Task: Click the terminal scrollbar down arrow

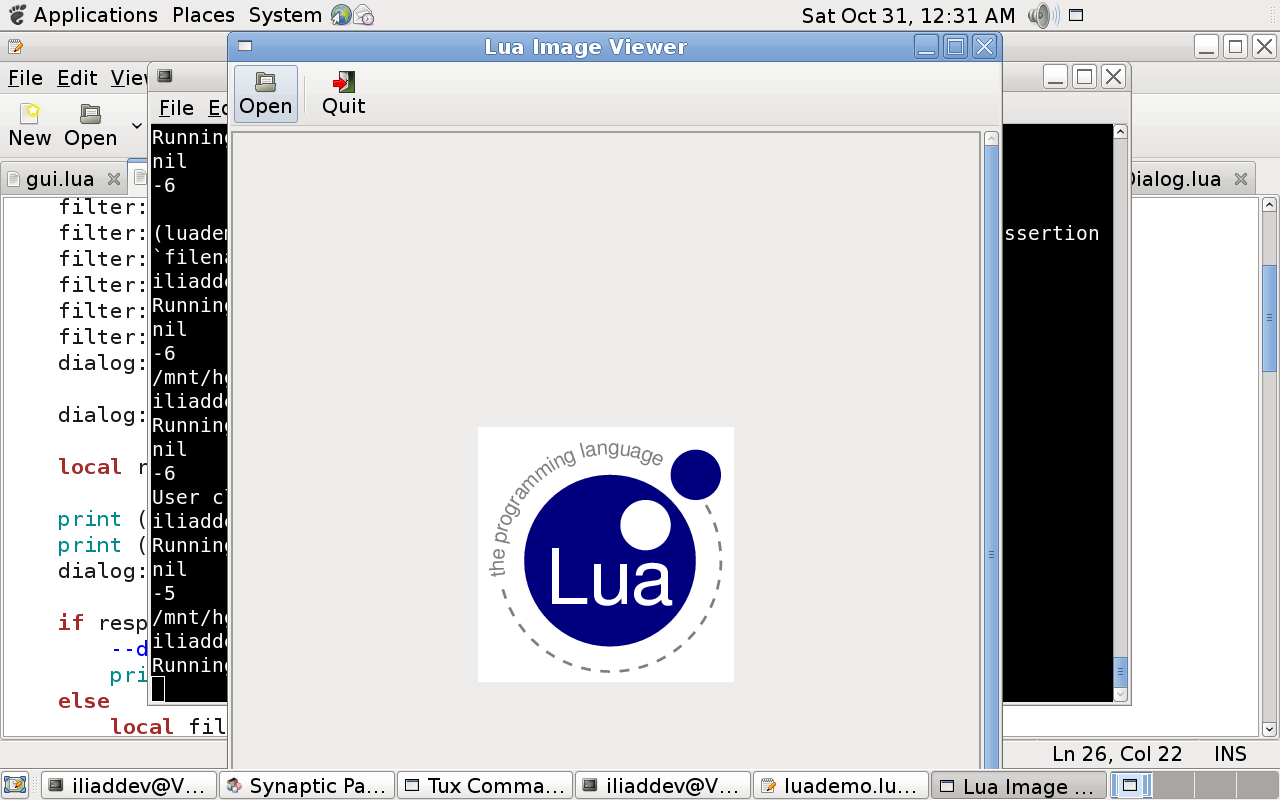Action: (1120, 694)
